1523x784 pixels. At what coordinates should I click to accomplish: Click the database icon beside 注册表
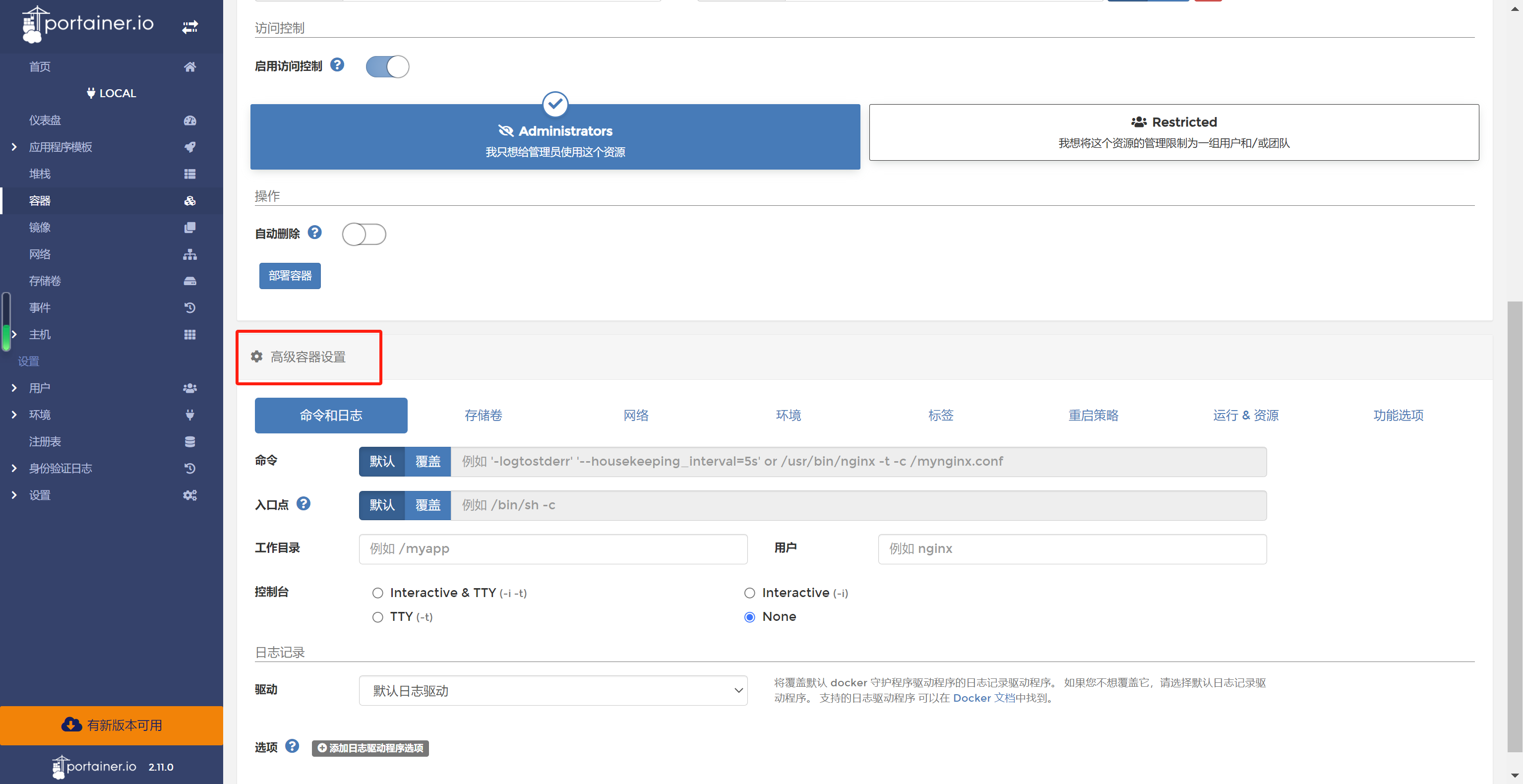click(190, 442)
